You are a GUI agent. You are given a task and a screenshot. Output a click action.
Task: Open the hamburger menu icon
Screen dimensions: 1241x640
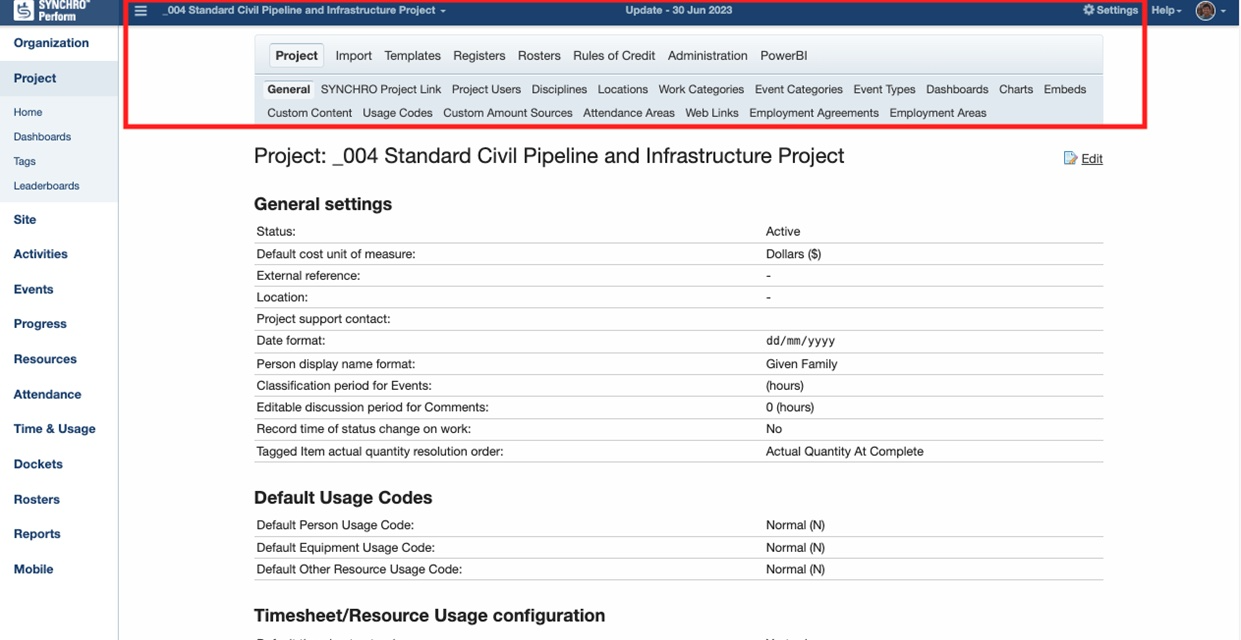click(x=141, y=11)
